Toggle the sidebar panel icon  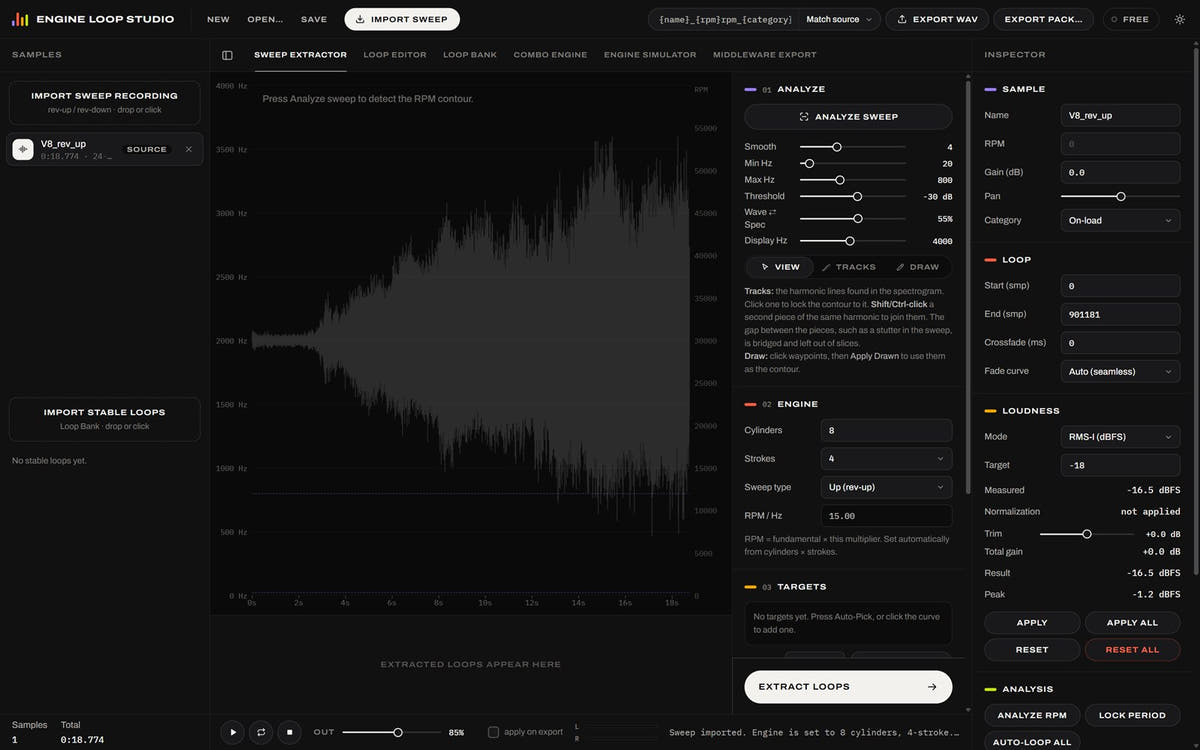point(227,55)
